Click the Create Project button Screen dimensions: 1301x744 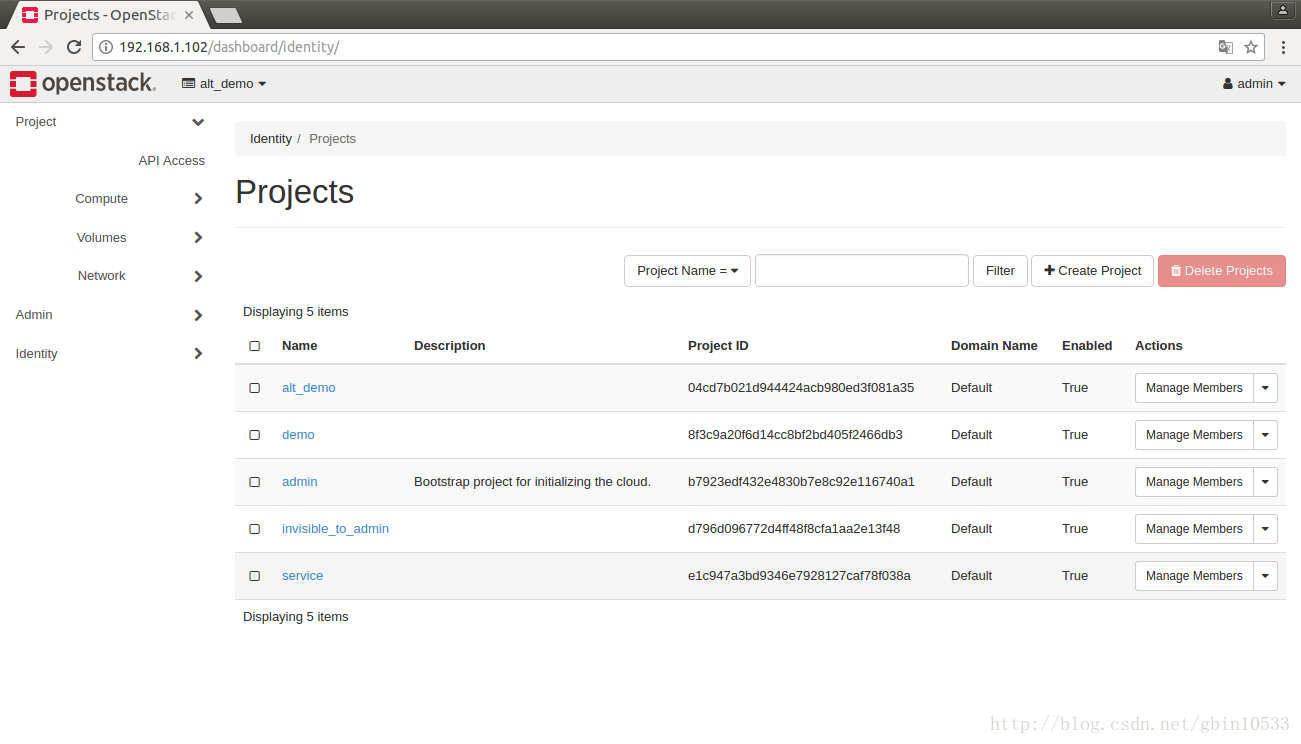(1092, 271)
